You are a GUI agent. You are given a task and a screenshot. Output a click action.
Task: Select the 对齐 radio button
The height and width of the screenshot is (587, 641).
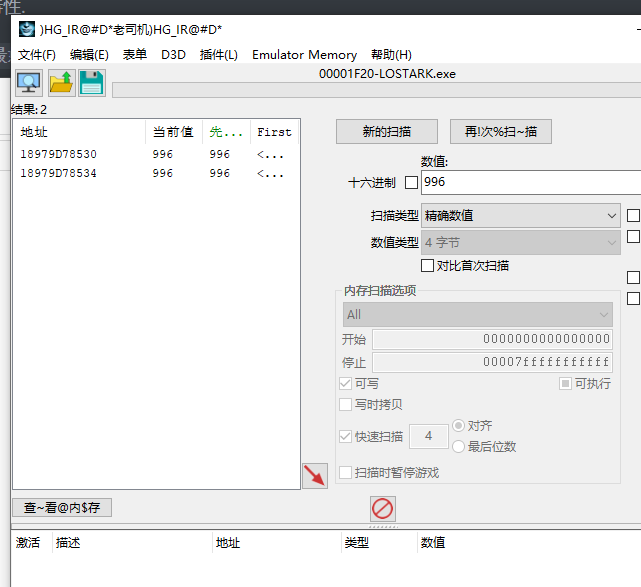point(458,426)
